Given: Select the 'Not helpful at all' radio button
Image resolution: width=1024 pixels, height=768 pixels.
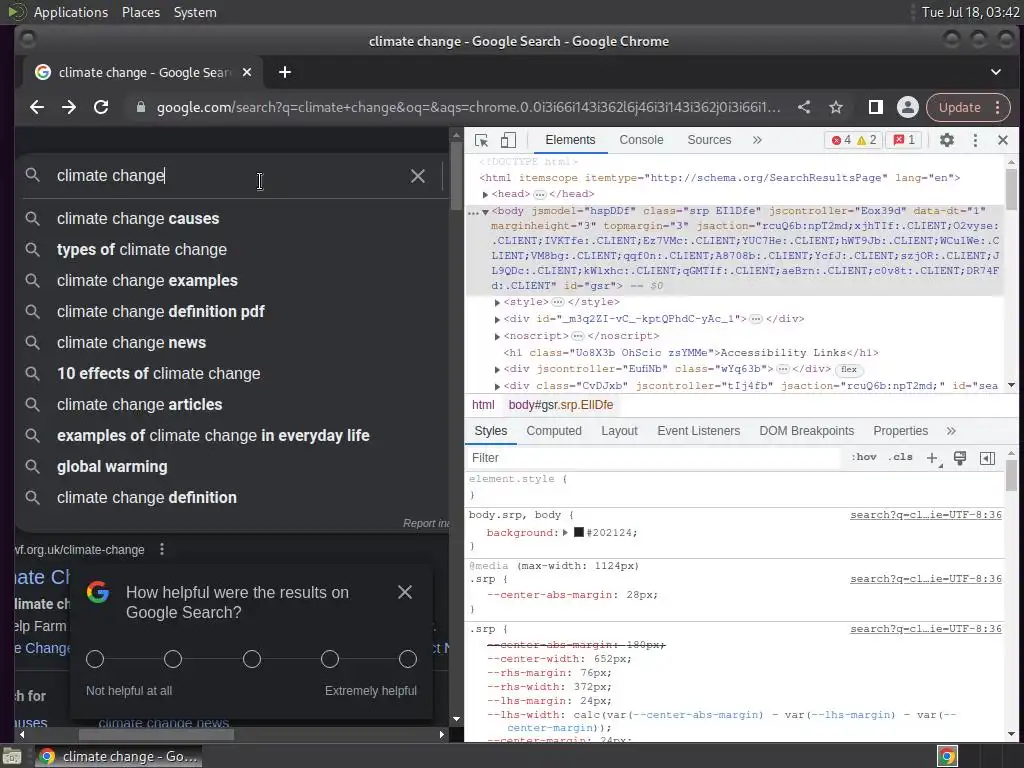Looking at the screenshot, I should click(95, 659).
